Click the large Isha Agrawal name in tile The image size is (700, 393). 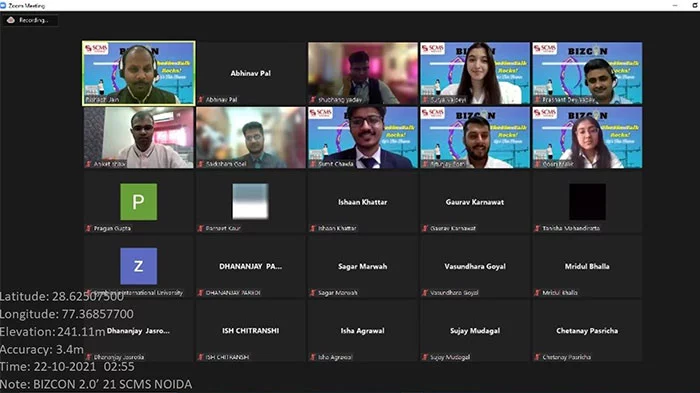362,331
